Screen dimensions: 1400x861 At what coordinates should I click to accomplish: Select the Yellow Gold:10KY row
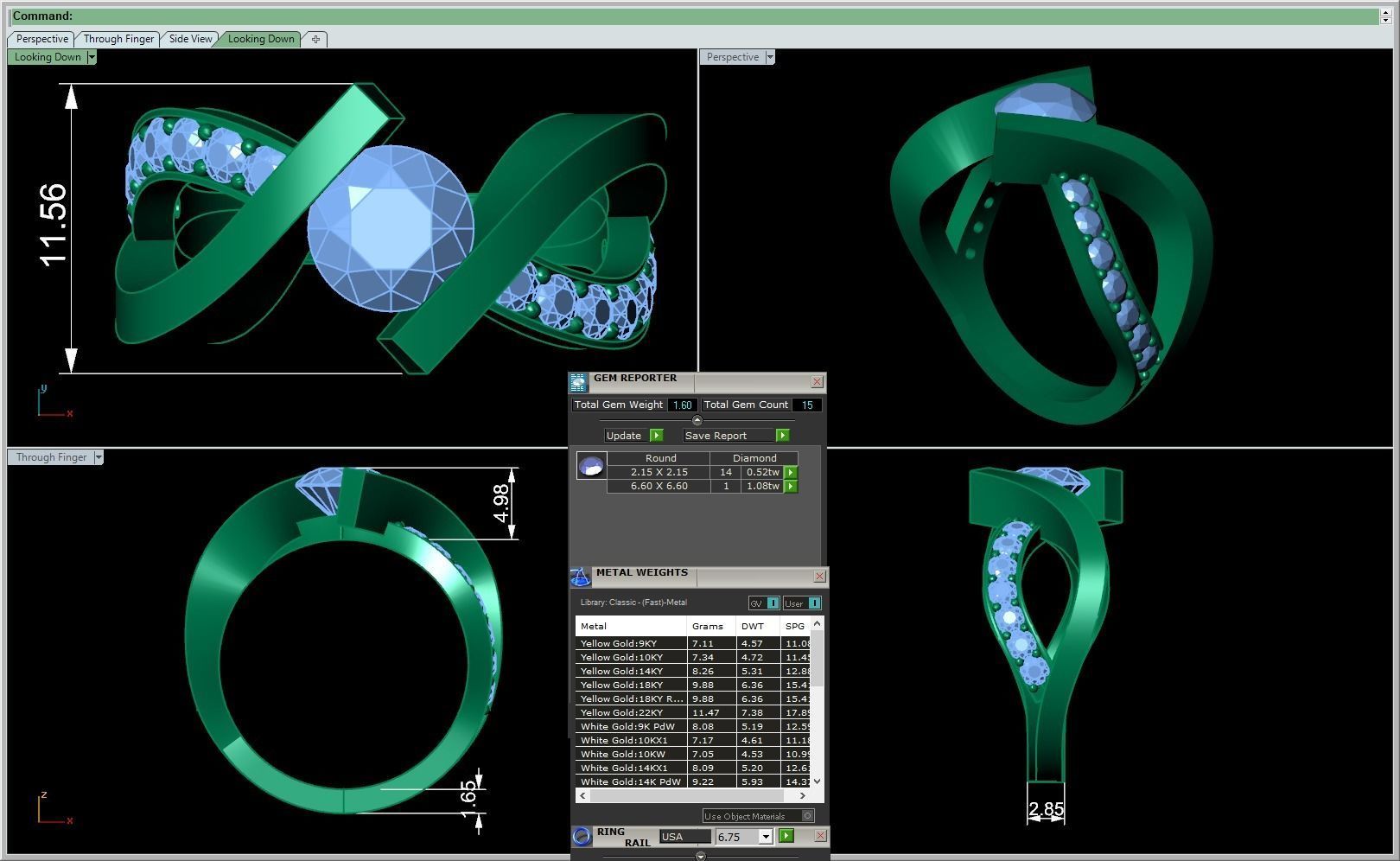693,657
